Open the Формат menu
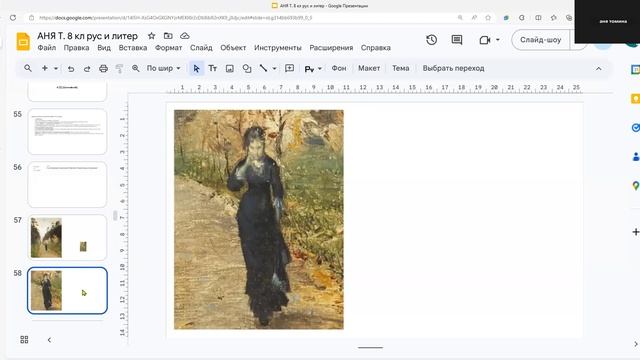The height and width of the screenshot is (360, 640). [168, 48]
